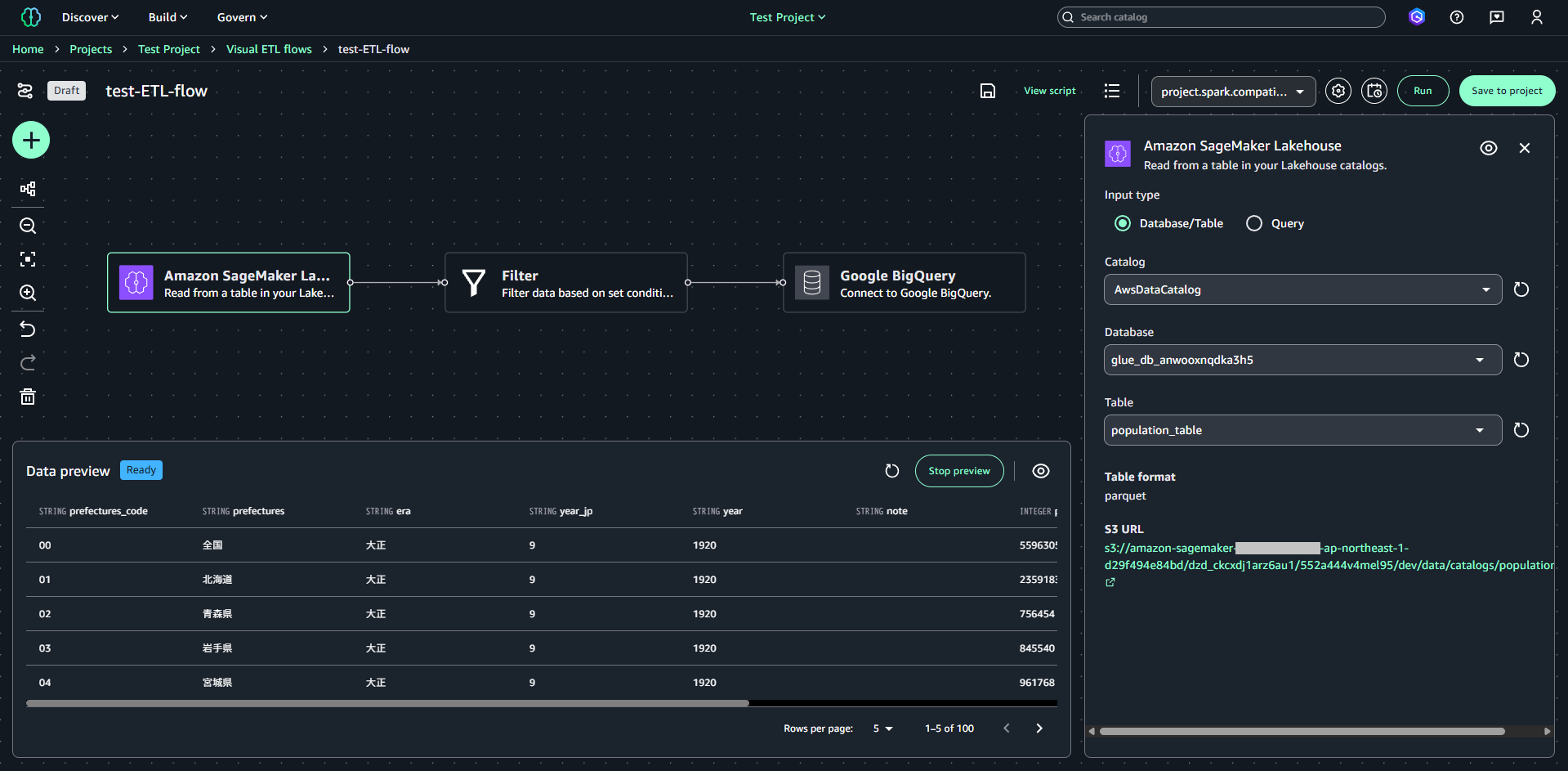Refresh the data preview

tap(892, 471)
